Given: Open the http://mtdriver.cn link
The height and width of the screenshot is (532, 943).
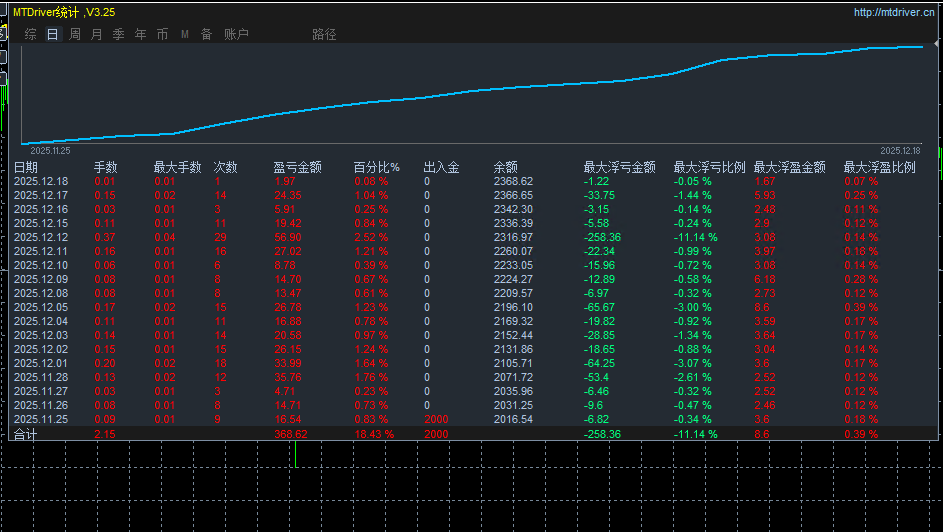Looking at the screenshot, I should (894, 12).
